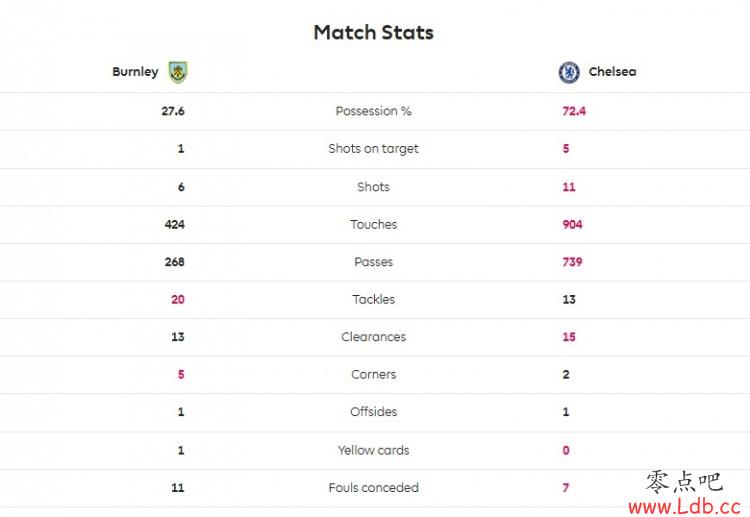Viewport: 750px width, 517px height.
Task: Select Chelsea's 904 touches value
Action: coord(572,224)
